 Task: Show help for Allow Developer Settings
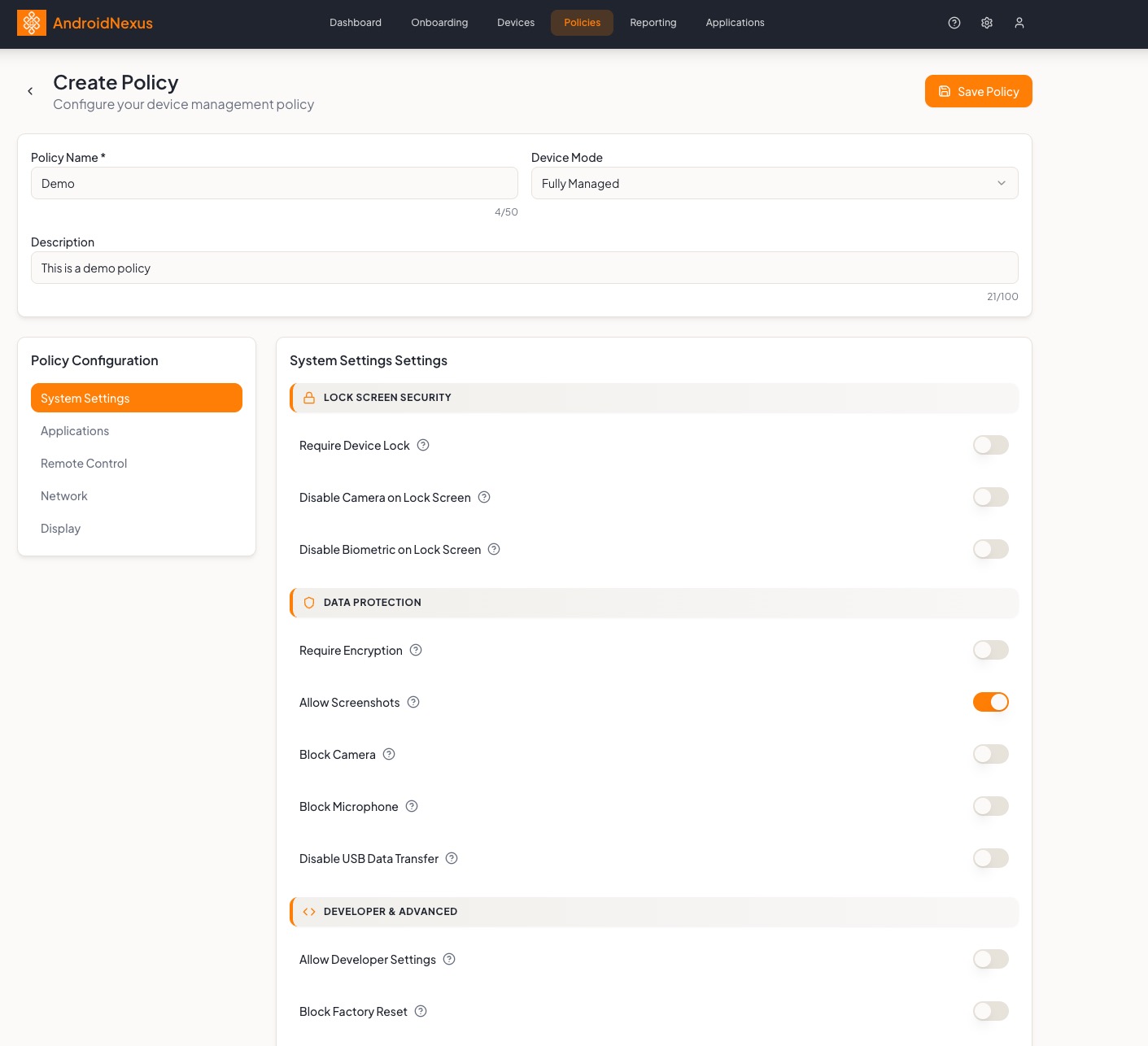tap(449, 959)
